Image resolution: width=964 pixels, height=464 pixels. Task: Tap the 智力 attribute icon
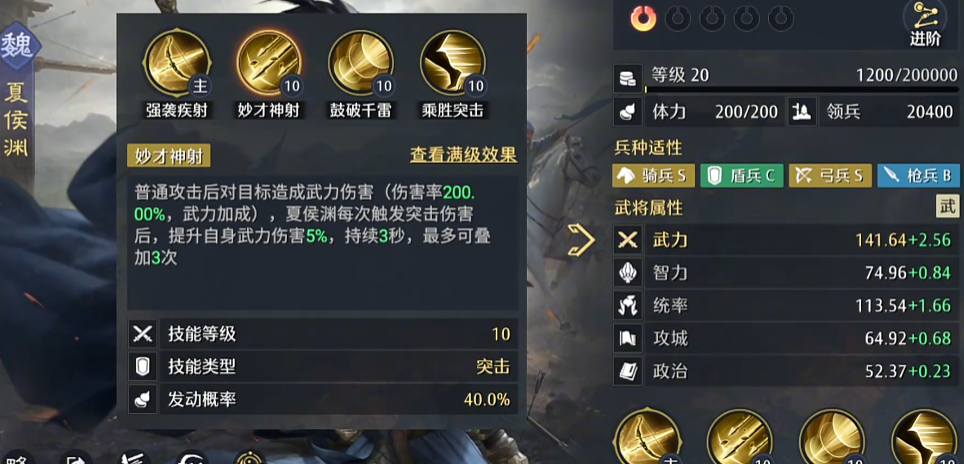coord(628,273)
